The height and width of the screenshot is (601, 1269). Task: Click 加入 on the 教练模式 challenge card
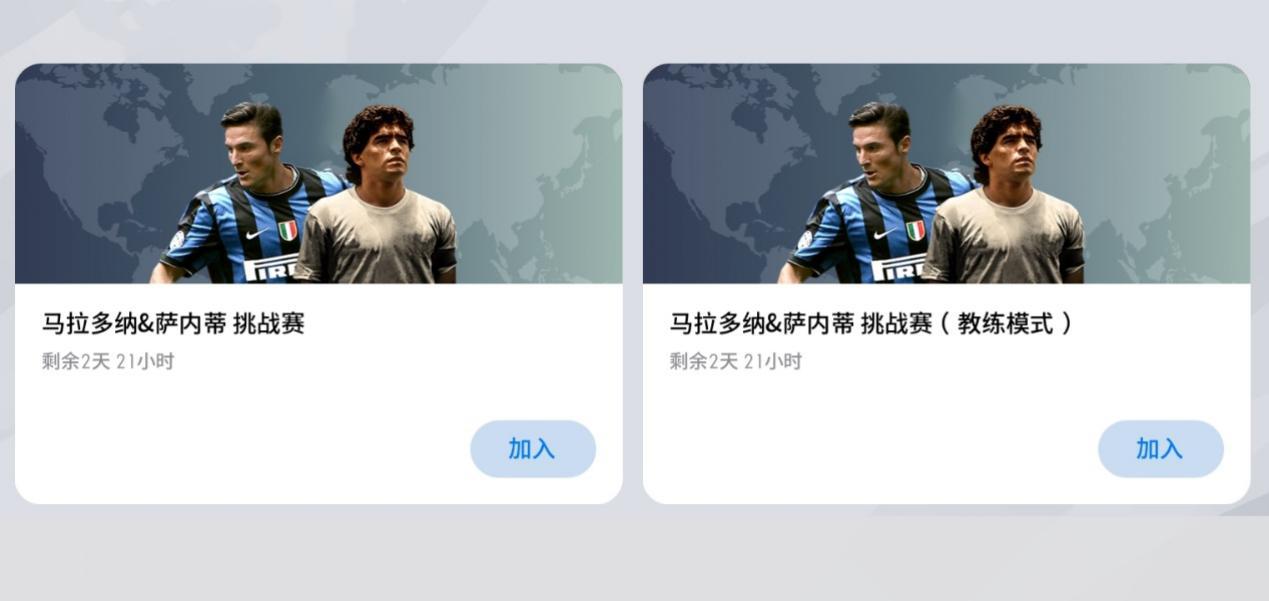coord(1161,449)
